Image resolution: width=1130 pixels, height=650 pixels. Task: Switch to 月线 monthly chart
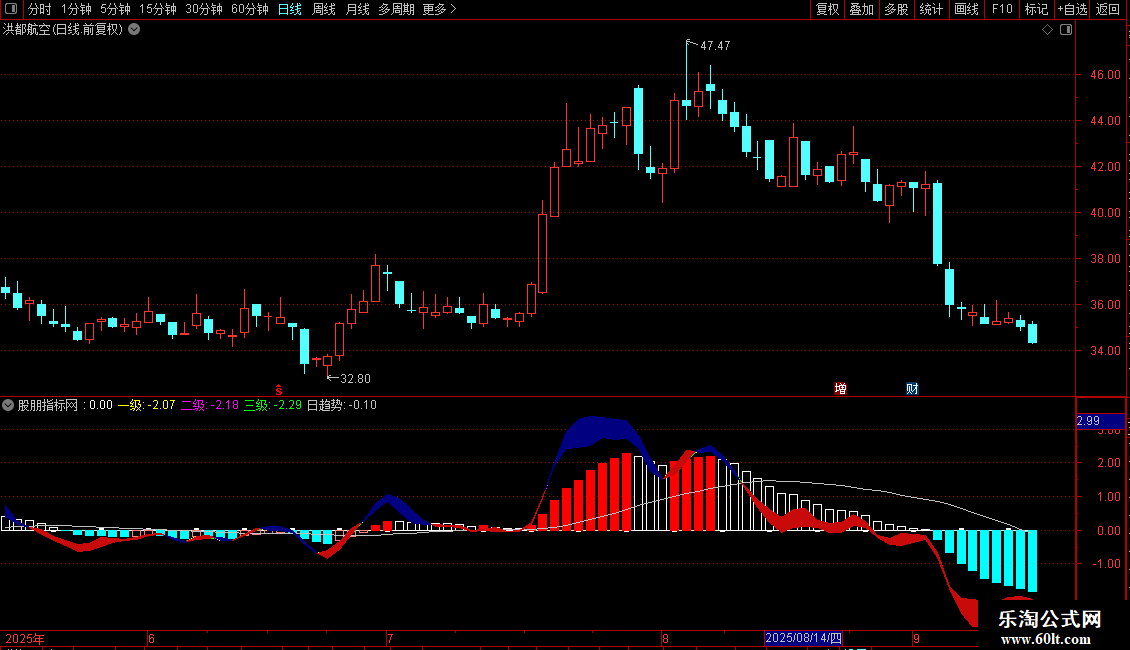click(x=357, y=9)
